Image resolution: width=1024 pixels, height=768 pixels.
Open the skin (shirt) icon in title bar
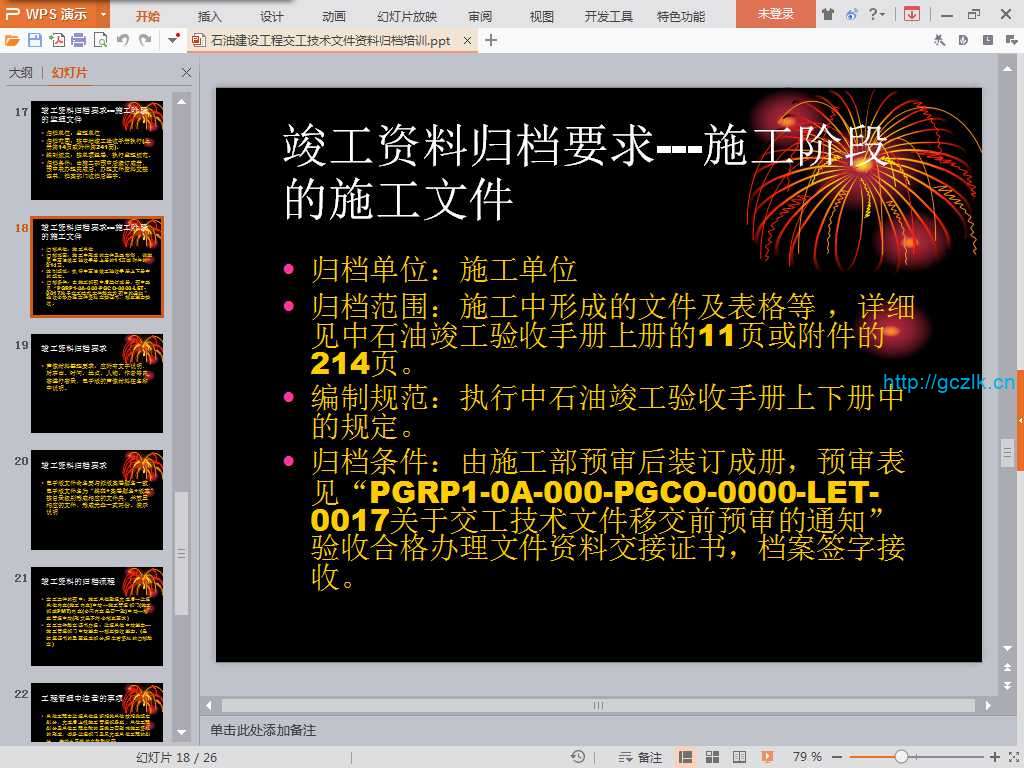(x=828, y=14)
